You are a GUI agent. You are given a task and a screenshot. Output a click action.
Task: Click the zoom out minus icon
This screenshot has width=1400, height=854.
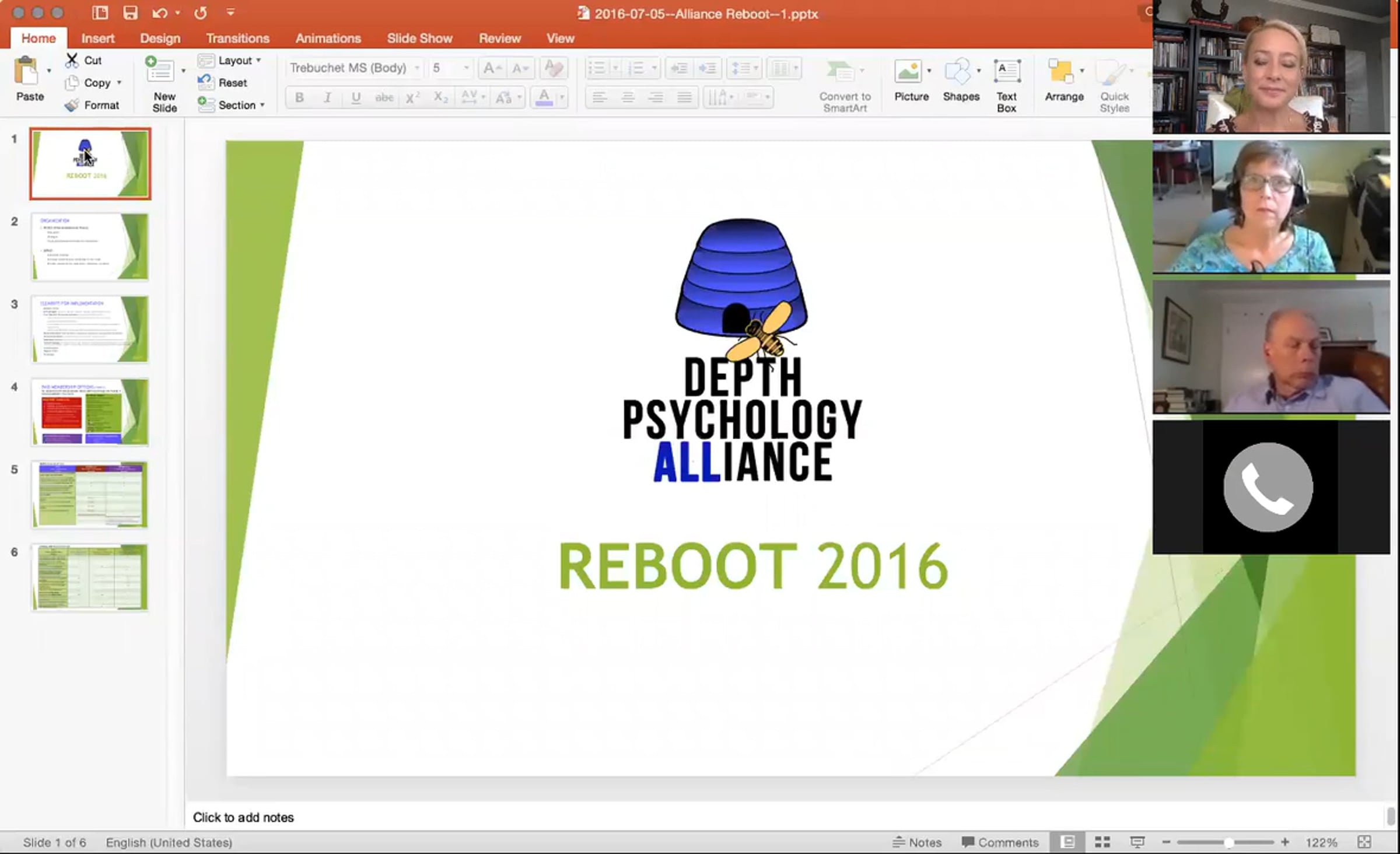pos(1166,842)
